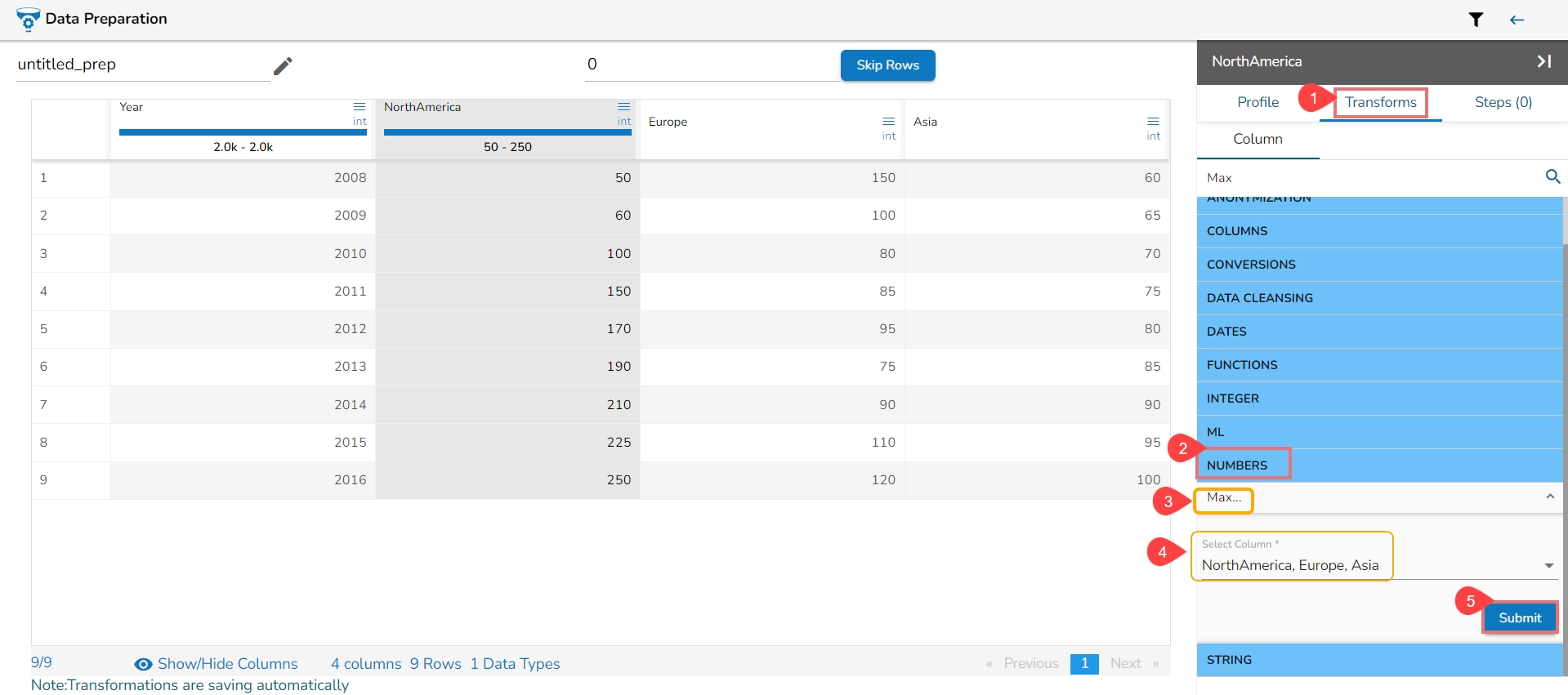This screenshot has width=1568, height=695.
Task: Edit prep name with pencil icon
Action: coord(283,66)
